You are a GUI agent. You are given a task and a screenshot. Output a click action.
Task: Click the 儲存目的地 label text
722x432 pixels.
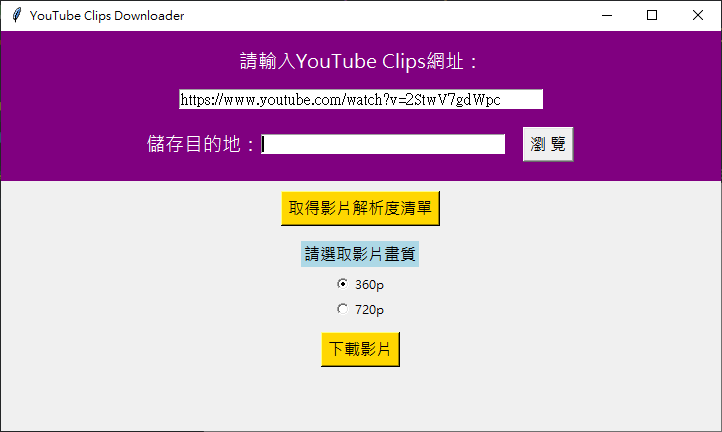click(x=200, y=144)
